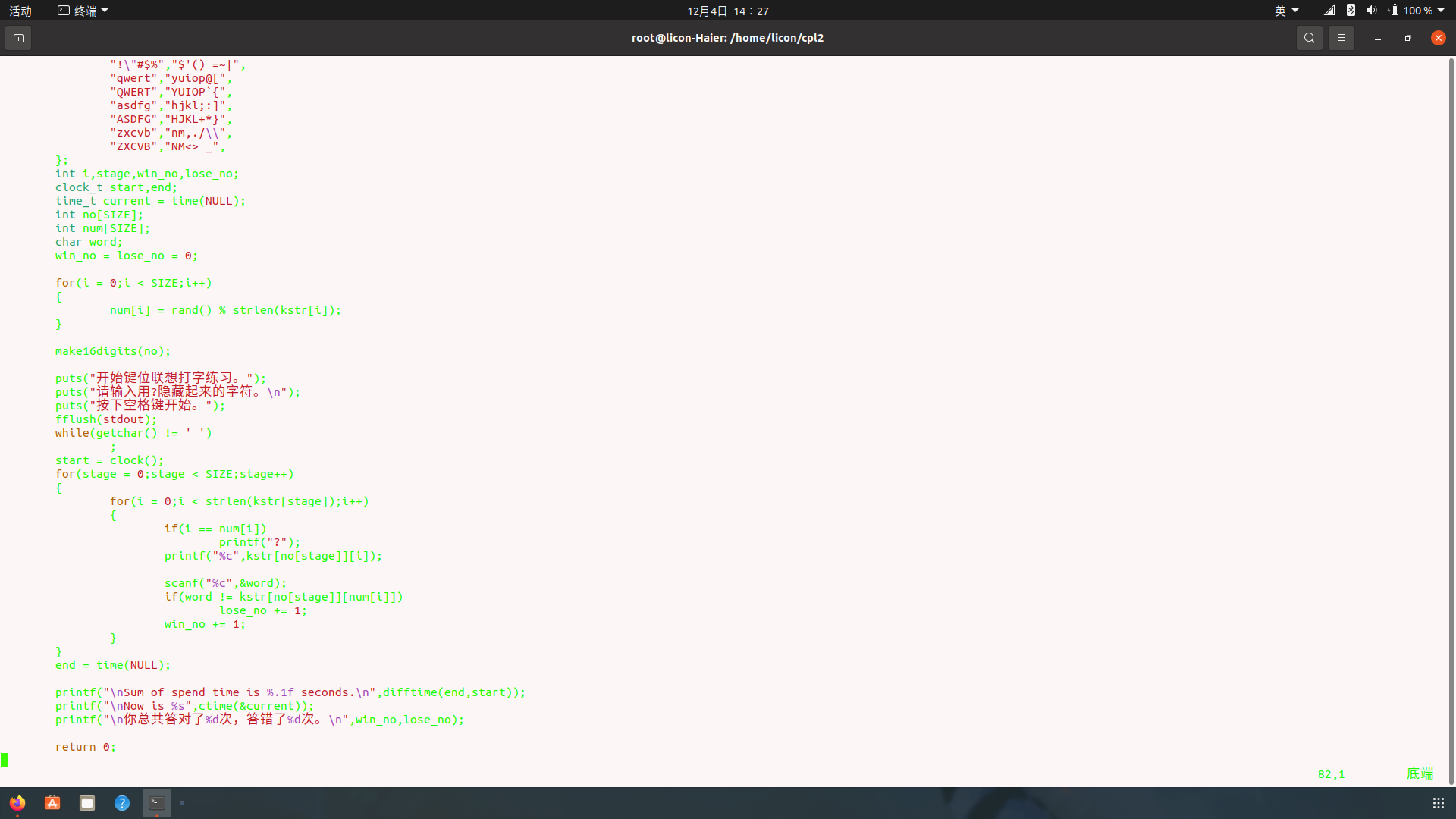Place cursor at green block cursor

pos(4,760)
